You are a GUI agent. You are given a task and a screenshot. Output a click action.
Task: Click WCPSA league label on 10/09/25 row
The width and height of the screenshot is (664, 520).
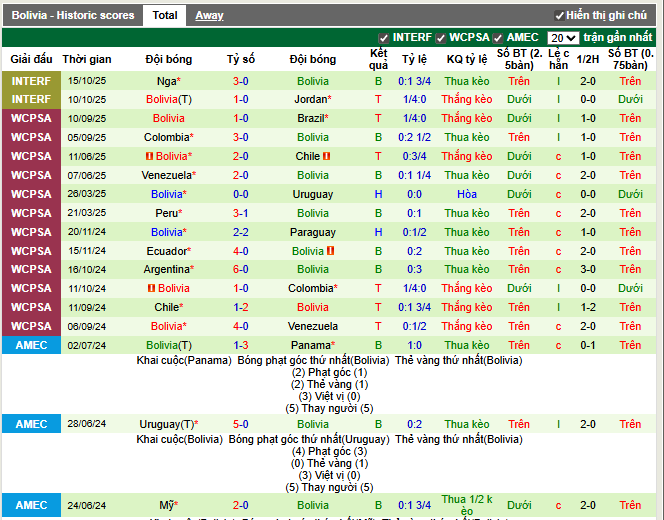(x=31, y=118)
